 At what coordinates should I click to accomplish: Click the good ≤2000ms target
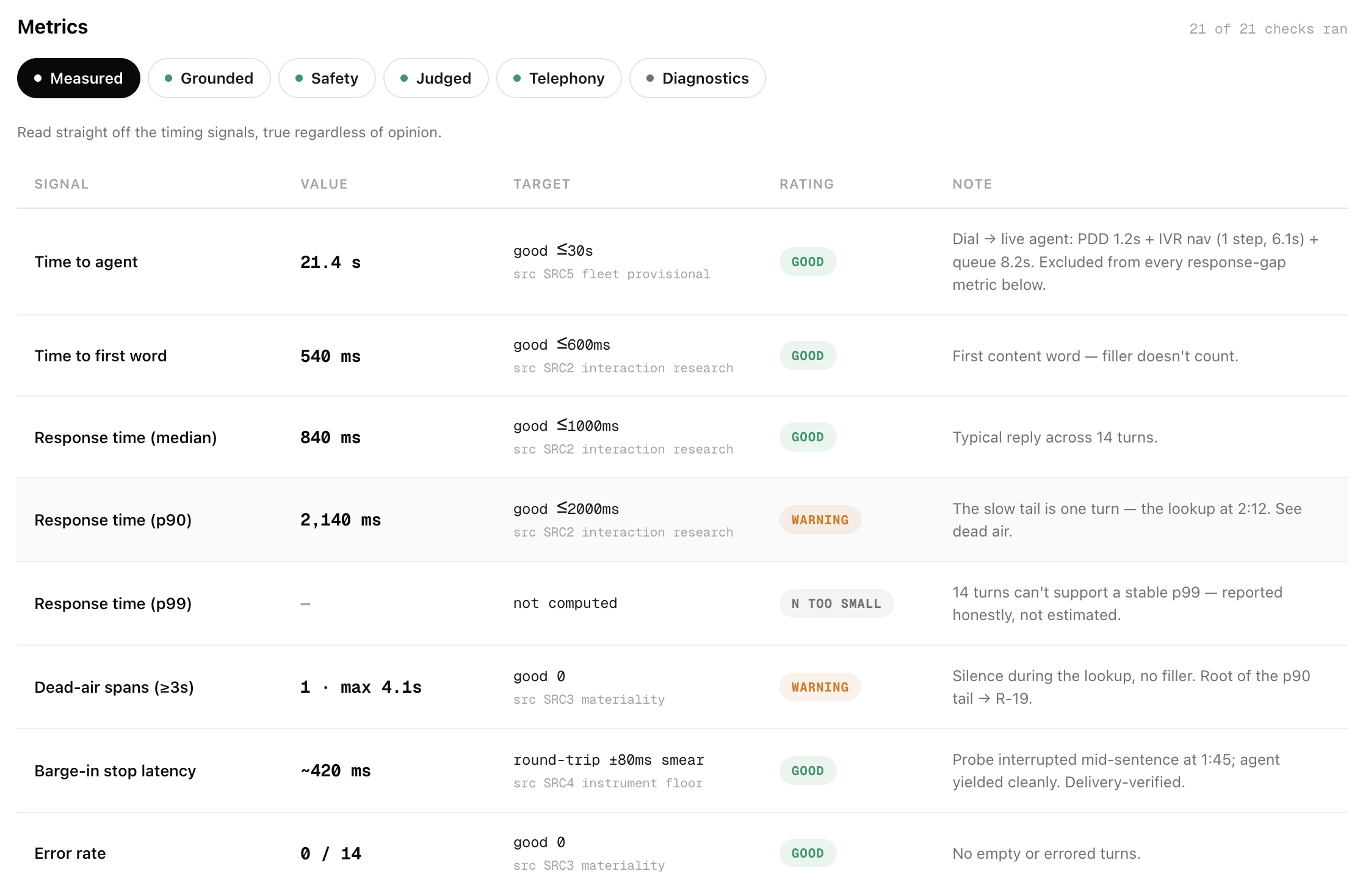[x=566, y=508]
